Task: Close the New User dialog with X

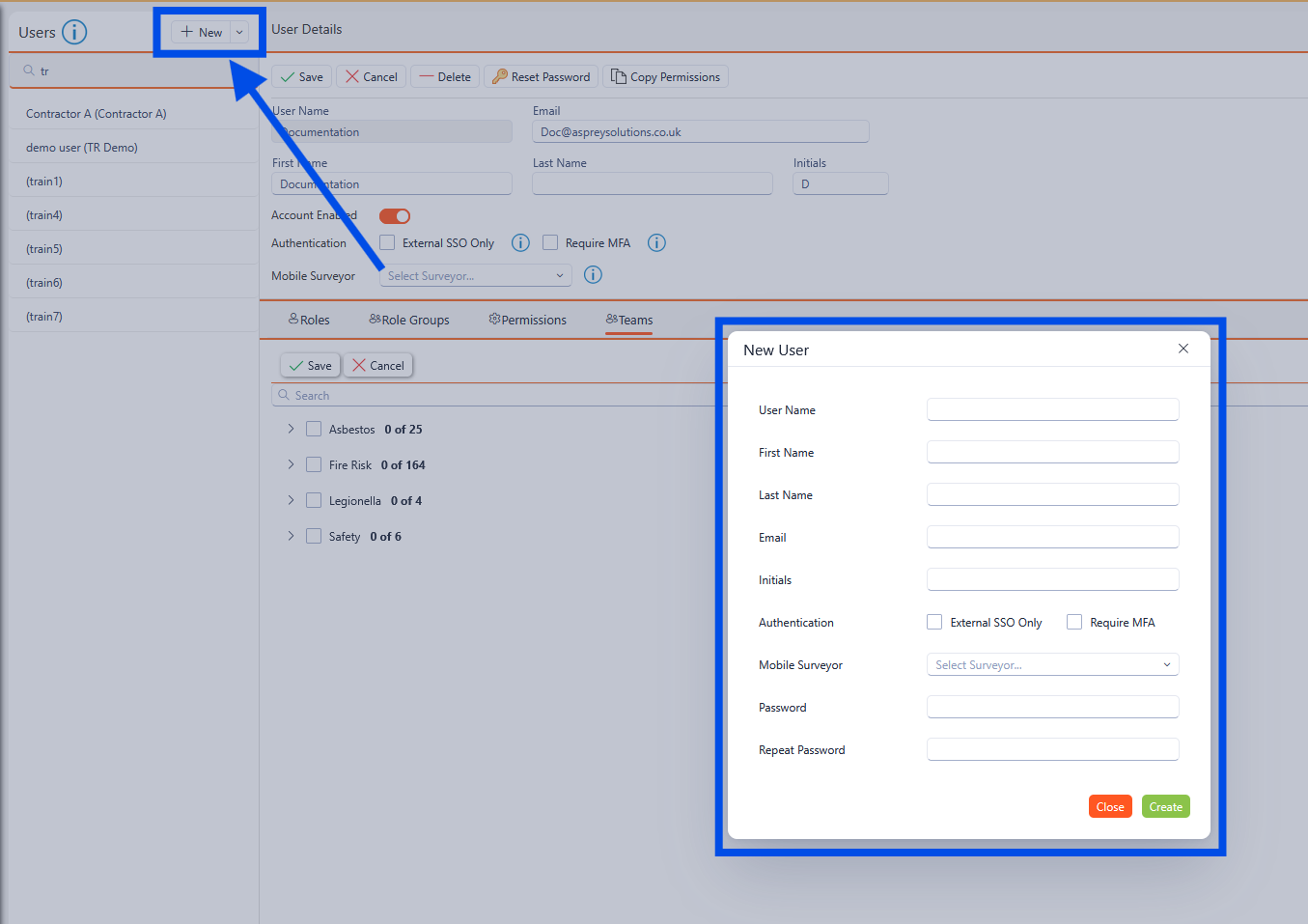Action: click(1183, 349)
